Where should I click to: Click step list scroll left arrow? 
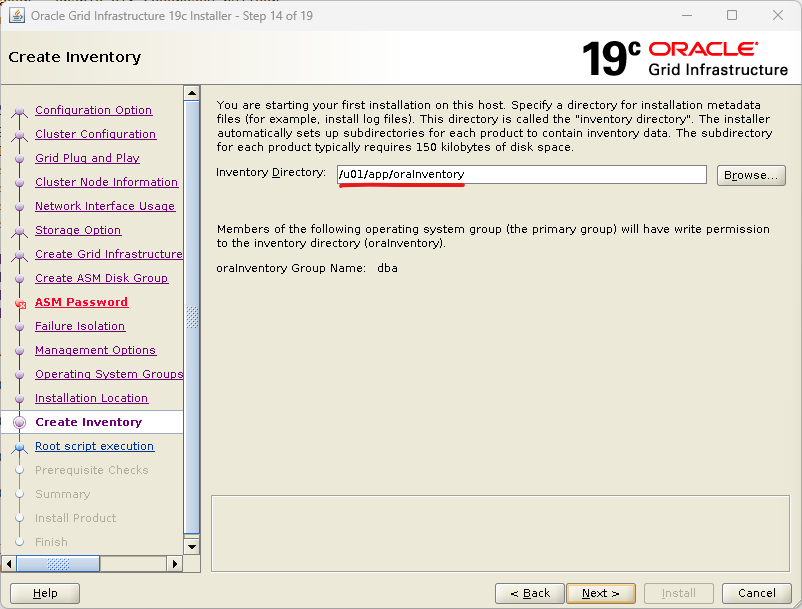coord(9,564)
